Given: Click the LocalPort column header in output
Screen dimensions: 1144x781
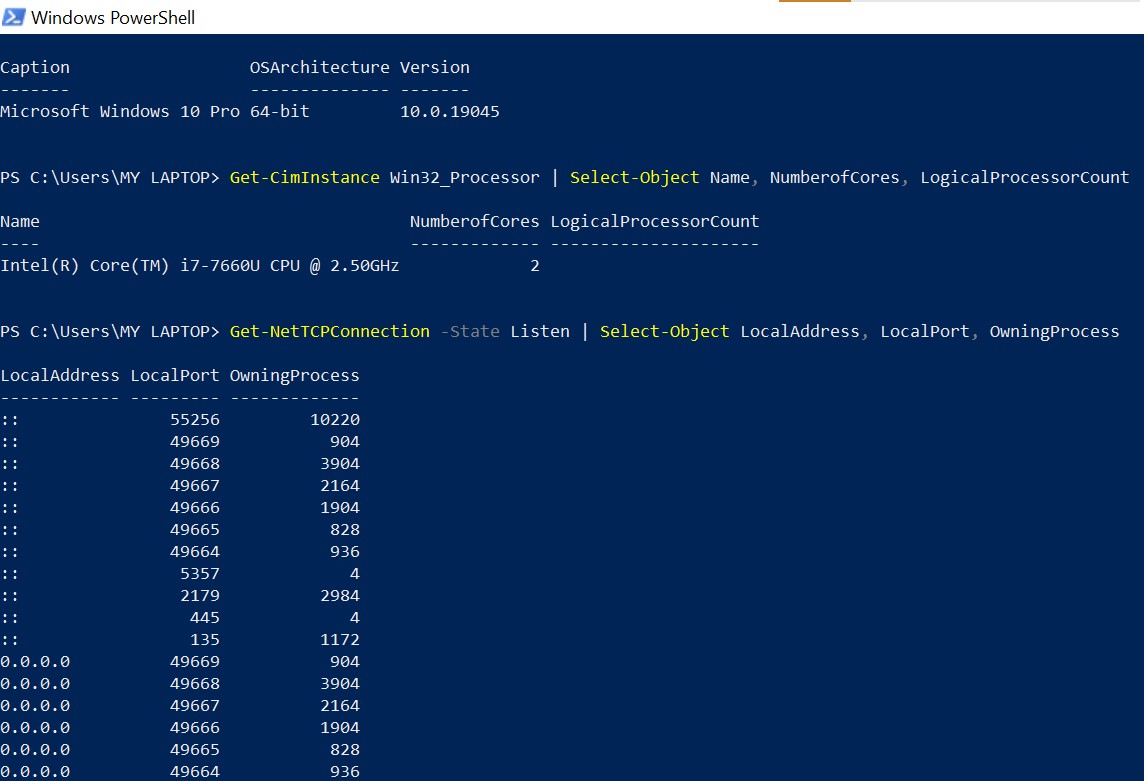Looking at the screenshot, I should [174, 375].
